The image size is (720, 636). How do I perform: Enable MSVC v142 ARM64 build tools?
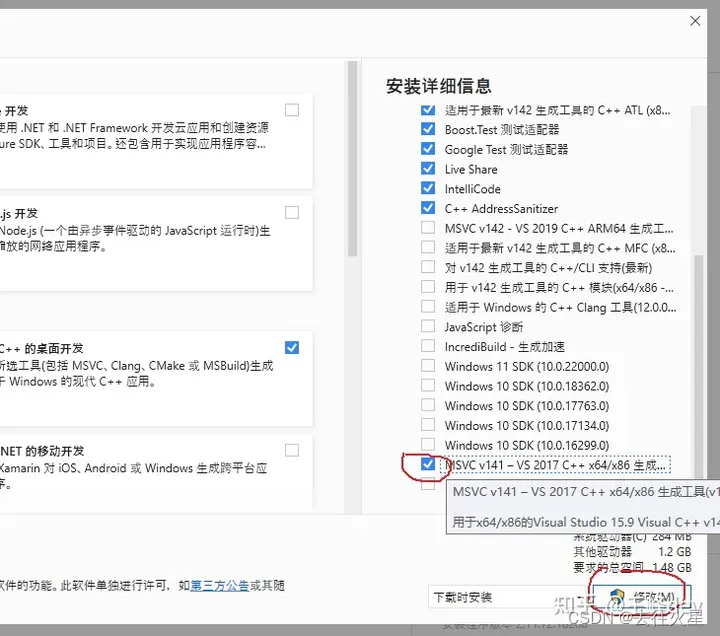click(428, 228)
